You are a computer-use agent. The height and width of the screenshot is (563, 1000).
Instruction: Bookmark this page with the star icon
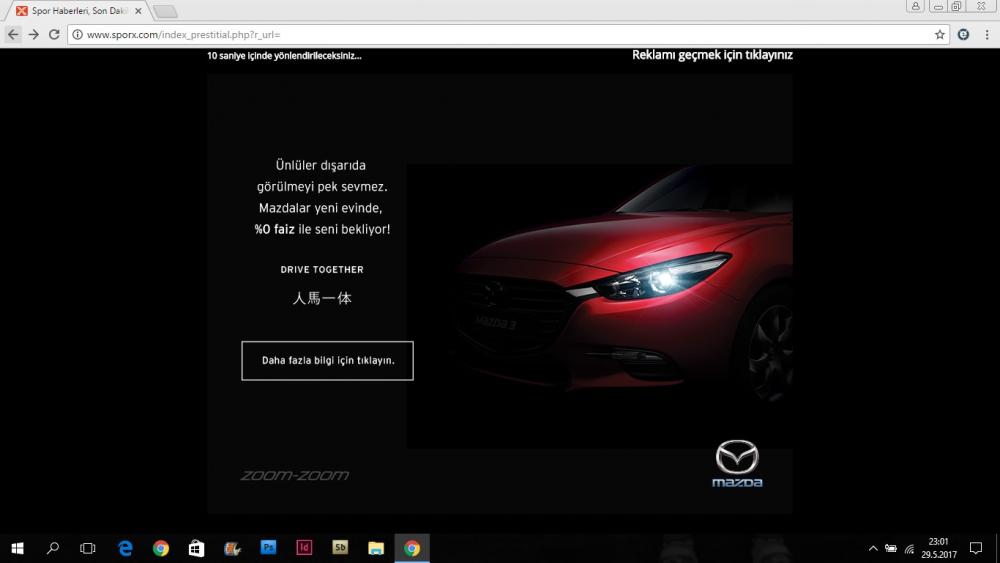point(939,34)
